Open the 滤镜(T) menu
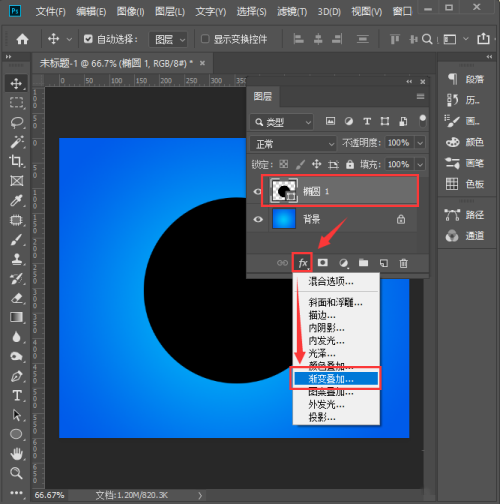Image resolution: width=500 pixels, height=504 pixels. (x=292, y=12)
